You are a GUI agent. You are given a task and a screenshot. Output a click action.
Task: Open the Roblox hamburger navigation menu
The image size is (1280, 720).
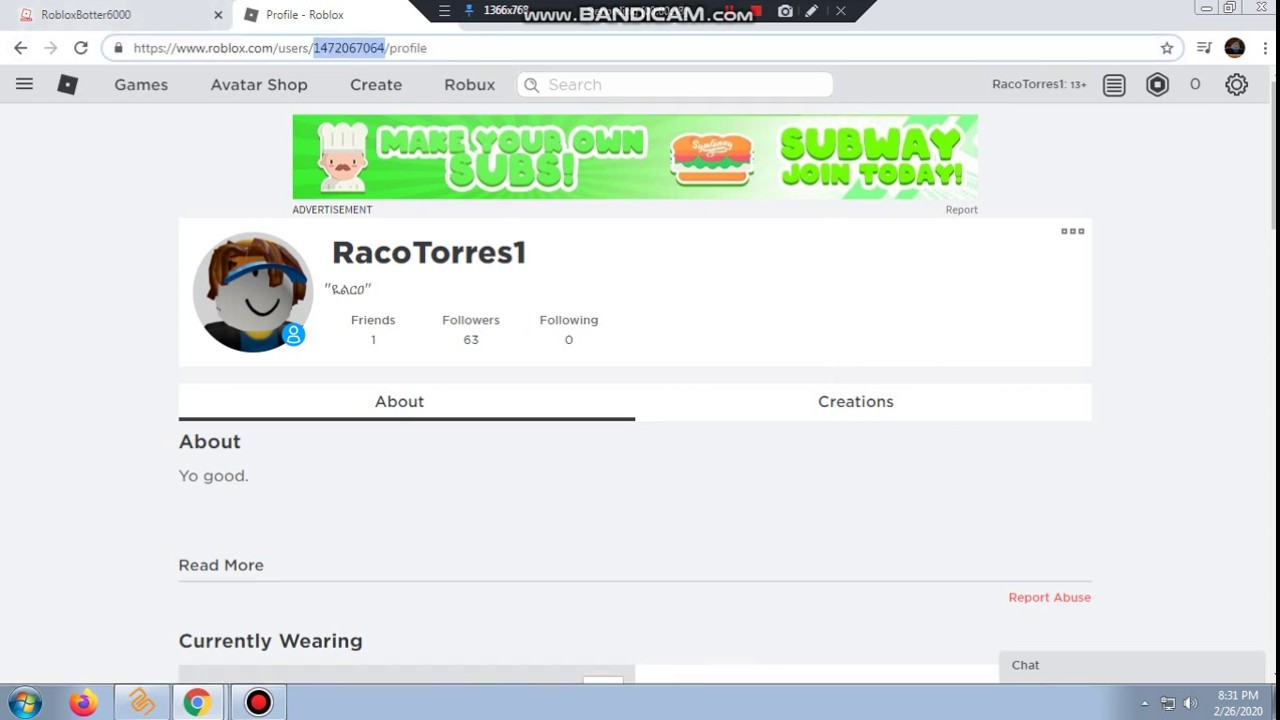coord(24,85)
